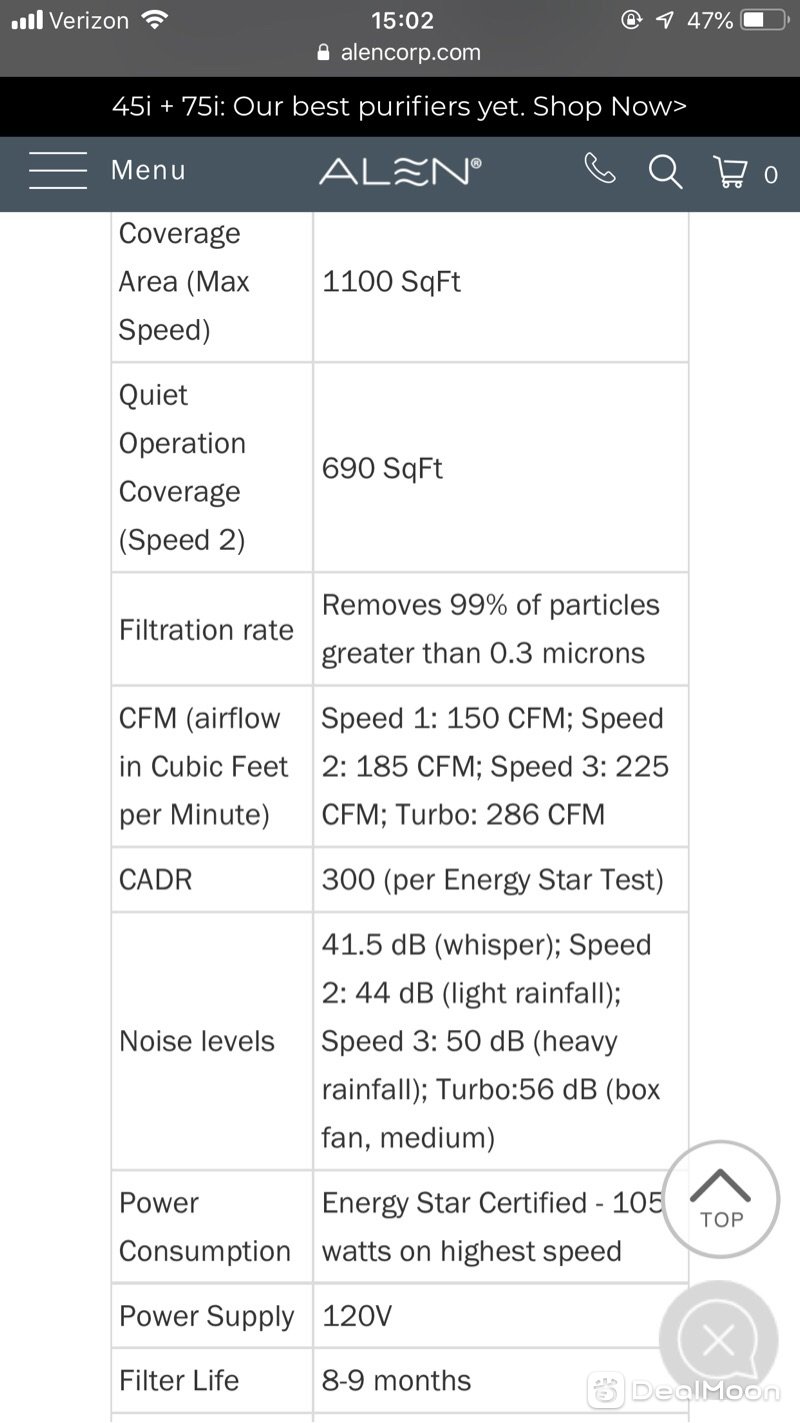This screenshot has width=800, height=1423.
Task: Tap the phone call icon
Action: (x=600, y=169)
